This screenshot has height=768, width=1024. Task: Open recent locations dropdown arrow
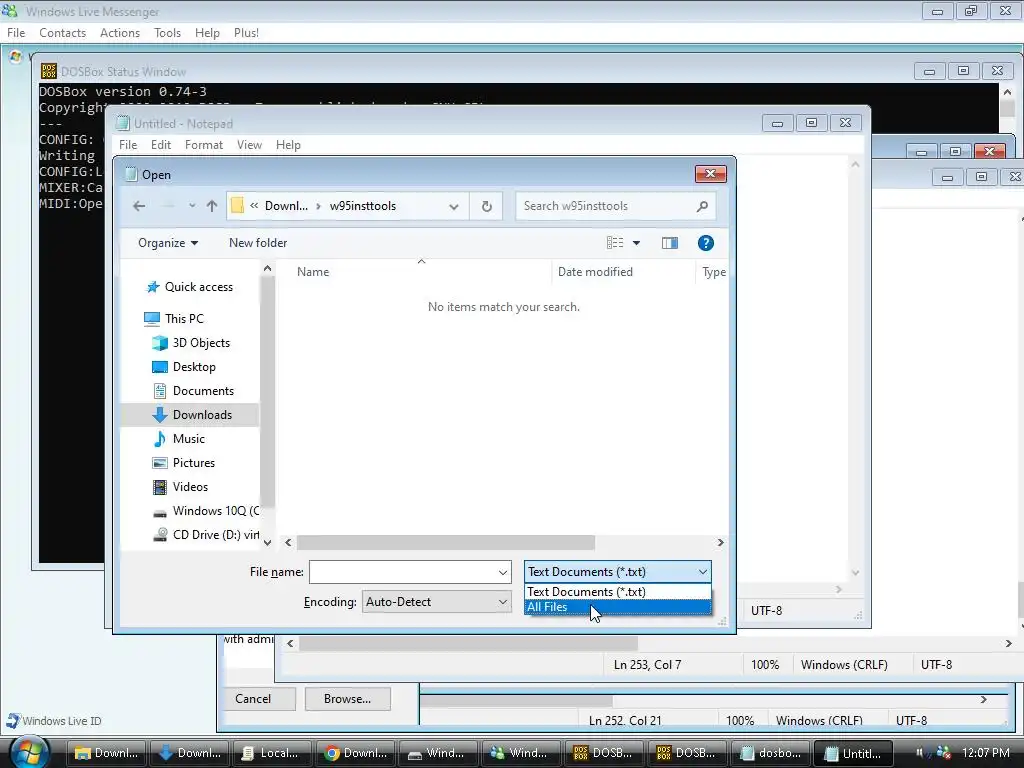tap(191, 206)
